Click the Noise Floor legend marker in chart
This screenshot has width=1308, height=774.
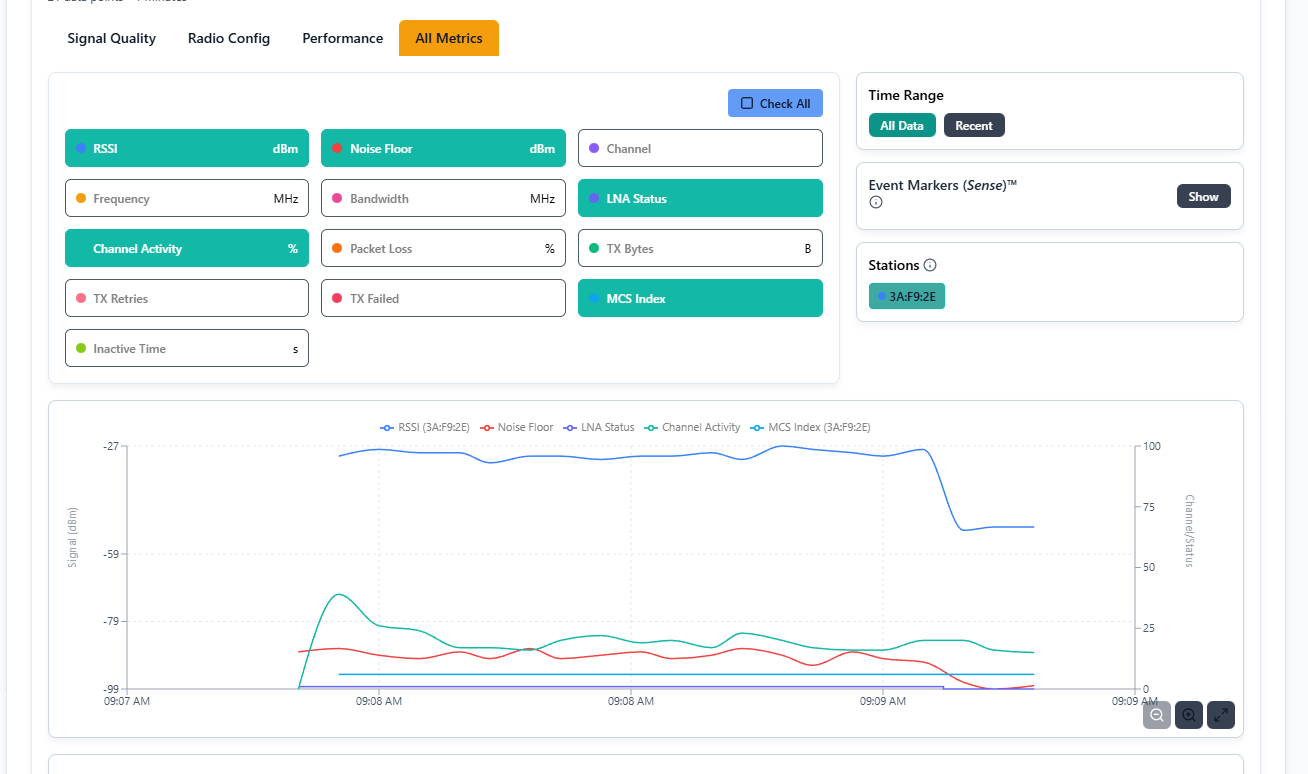click(x=488, y=427)
